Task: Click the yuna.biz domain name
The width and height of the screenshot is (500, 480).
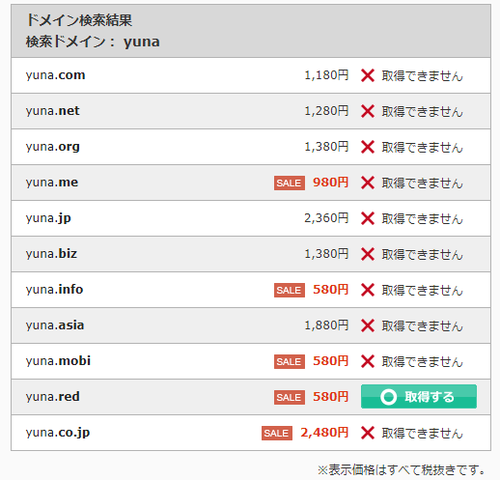Action: (51, 254)
